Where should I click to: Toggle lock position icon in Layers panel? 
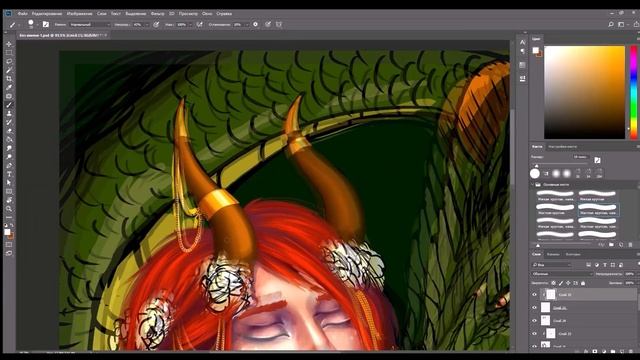[568, 283]
